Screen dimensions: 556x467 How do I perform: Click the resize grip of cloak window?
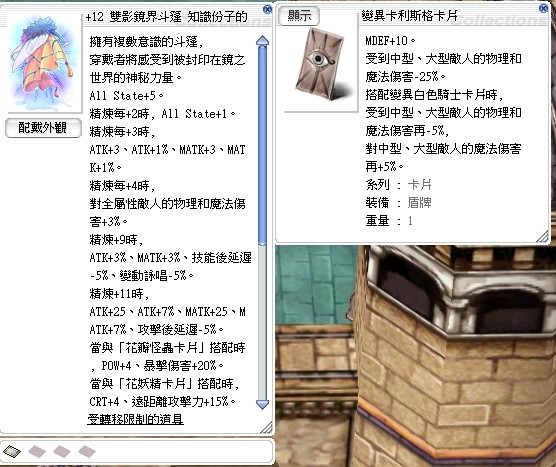pos(267,427)
